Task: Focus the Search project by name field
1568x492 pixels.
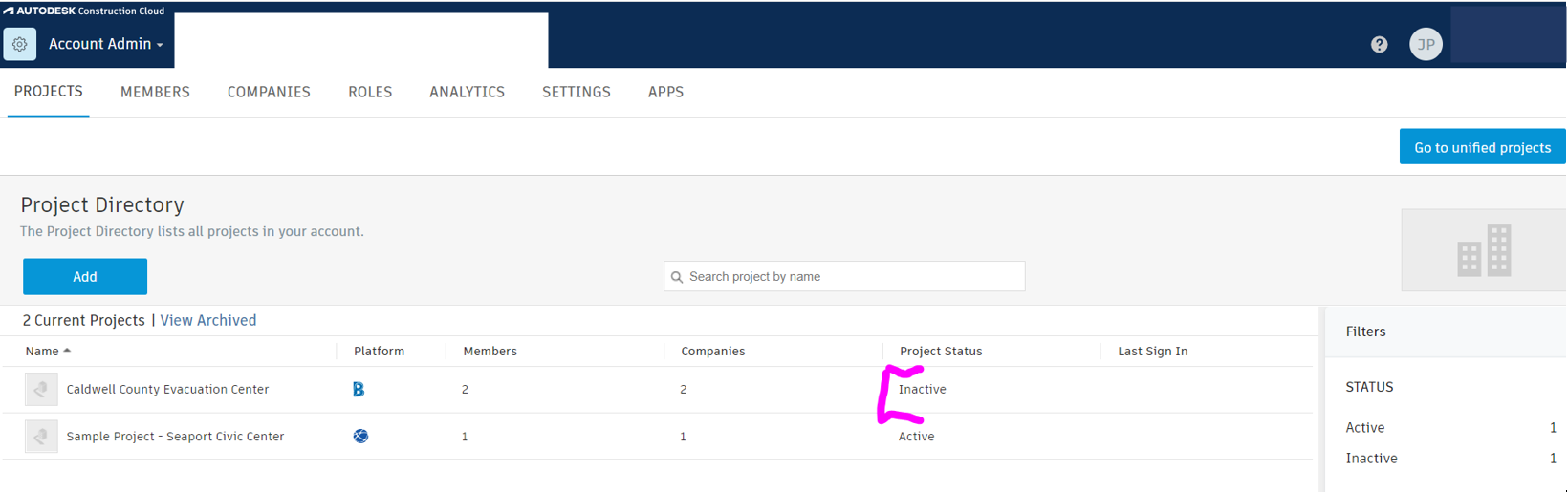Action: (851, 276)
